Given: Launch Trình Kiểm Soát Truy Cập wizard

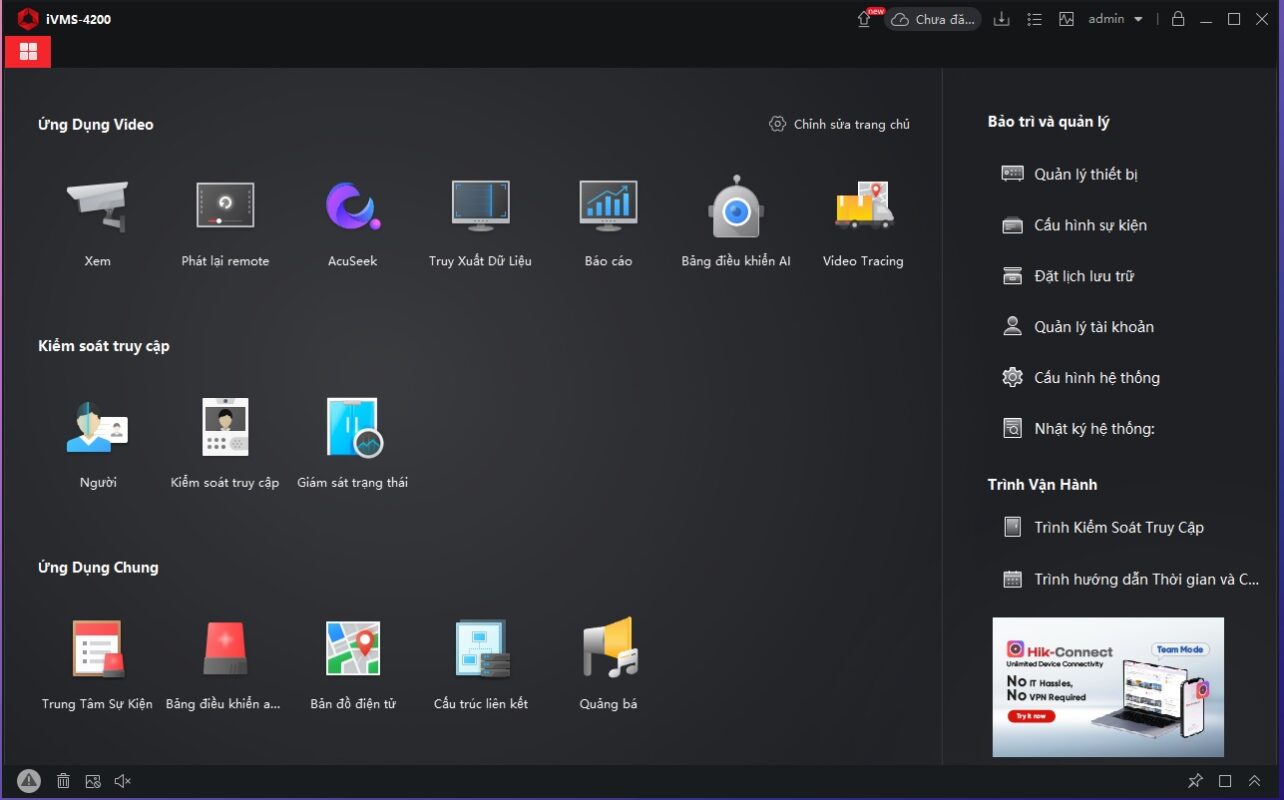Looking at the screenshot, I should pos(1103,527).
